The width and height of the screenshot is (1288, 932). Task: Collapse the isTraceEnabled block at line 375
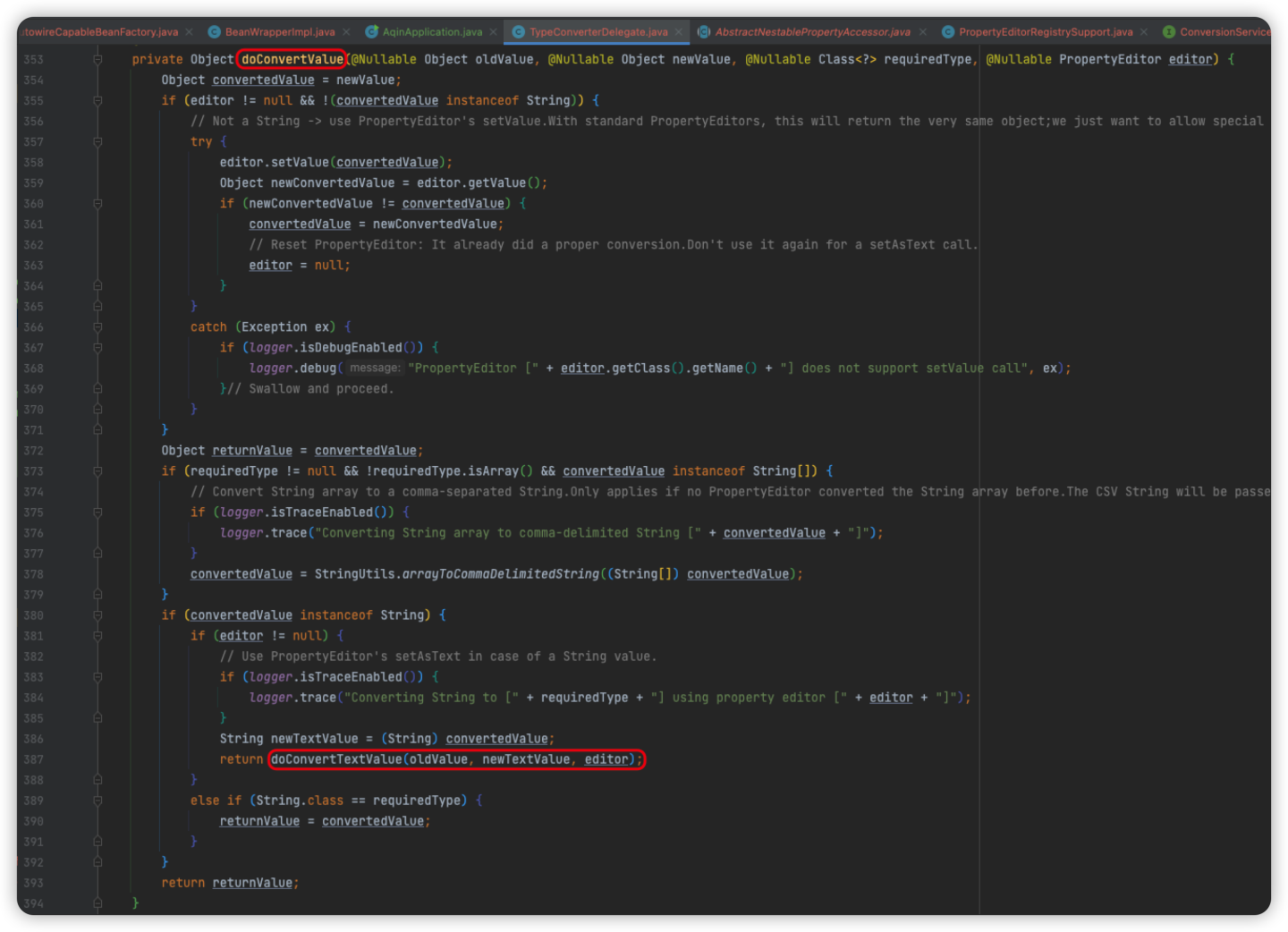[x=97, y=513]
